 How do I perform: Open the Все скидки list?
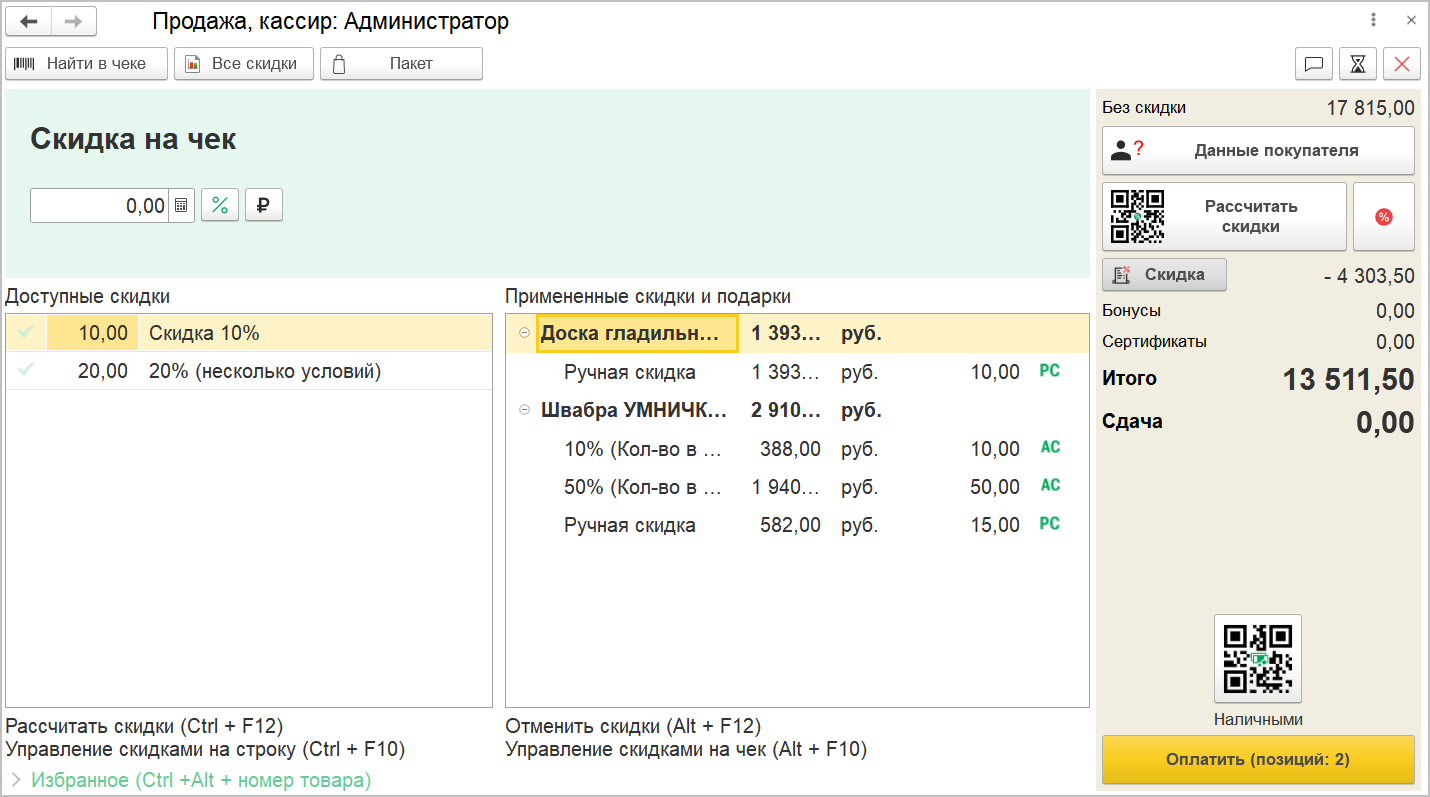(x=243, y=64)
